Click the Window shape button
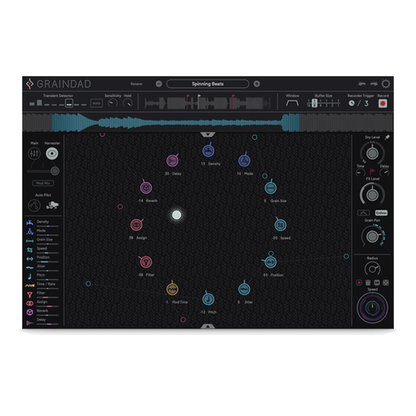The image size is (416, 416). (292, 103)
